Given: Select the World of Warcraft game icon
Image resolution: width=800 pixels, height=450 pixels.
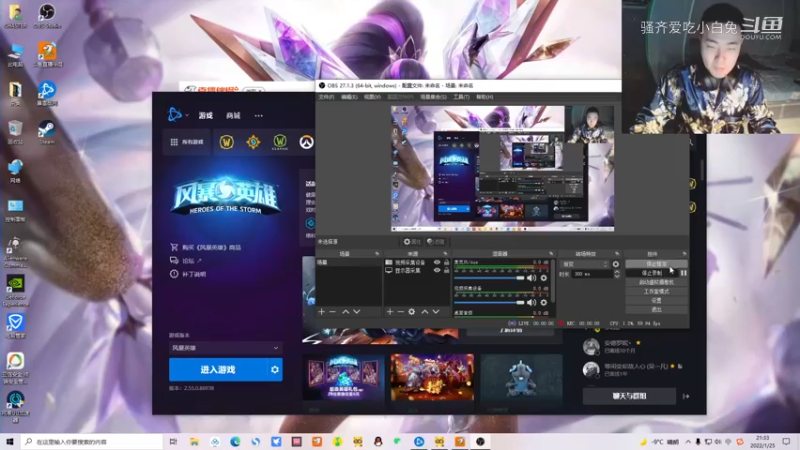Looking at the screenshot, I should coord(227,142).
